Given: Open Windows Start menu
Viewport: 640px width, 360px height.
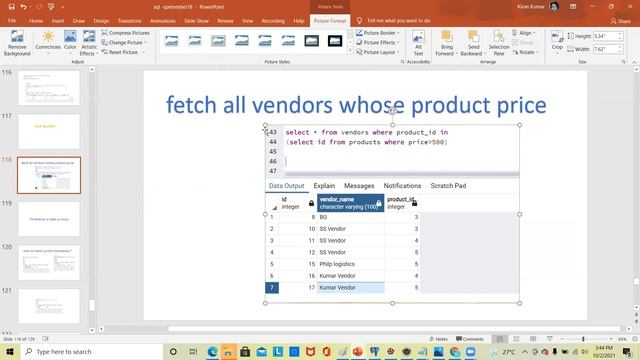Looking at the screenshot, I should pyautogui.click(x=10, y=351).
